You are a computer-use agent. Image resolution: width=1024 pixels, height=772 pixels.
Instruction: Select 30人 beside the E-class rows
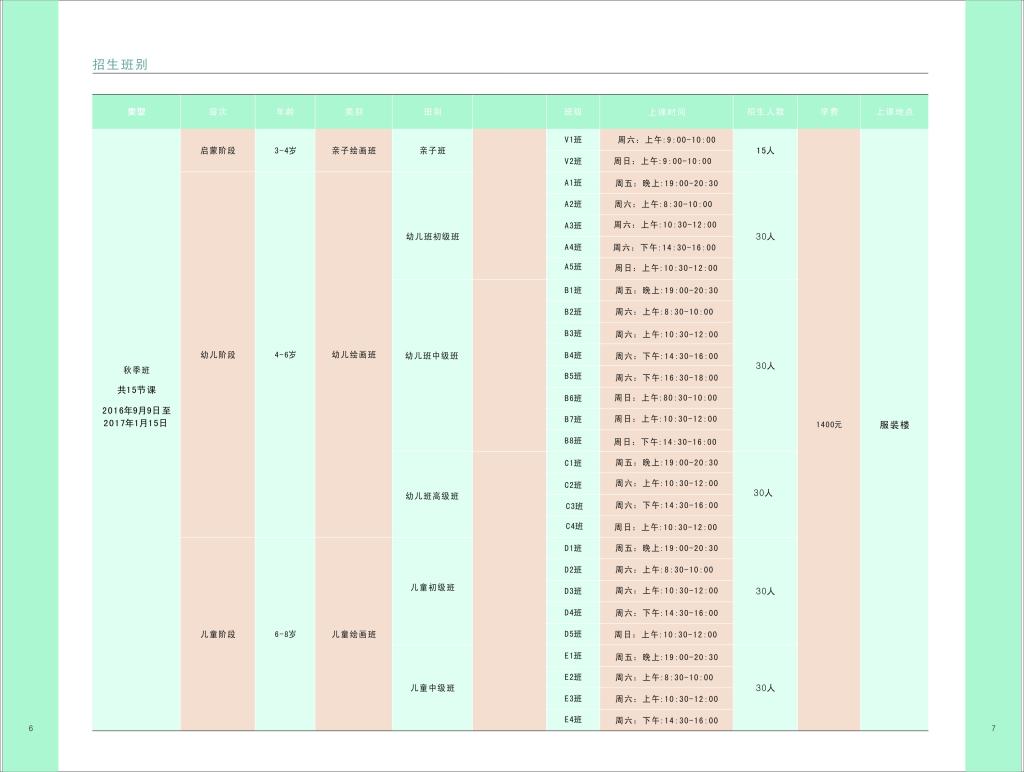[765, 688]
